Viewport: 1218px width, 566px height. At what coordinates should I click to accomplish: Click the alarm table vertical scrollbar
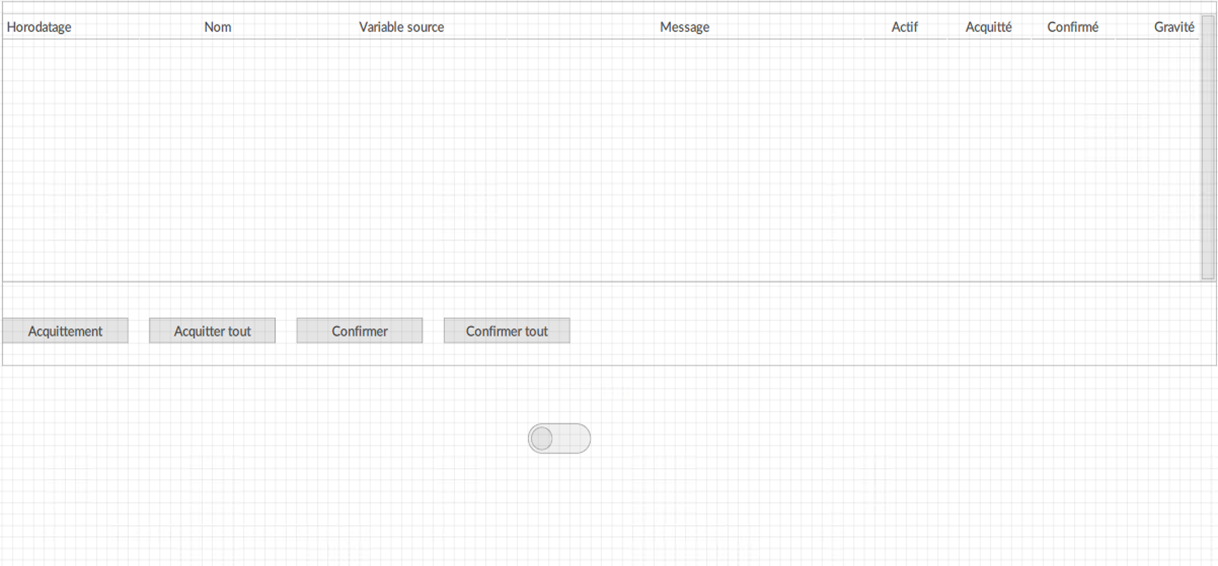1208,147
